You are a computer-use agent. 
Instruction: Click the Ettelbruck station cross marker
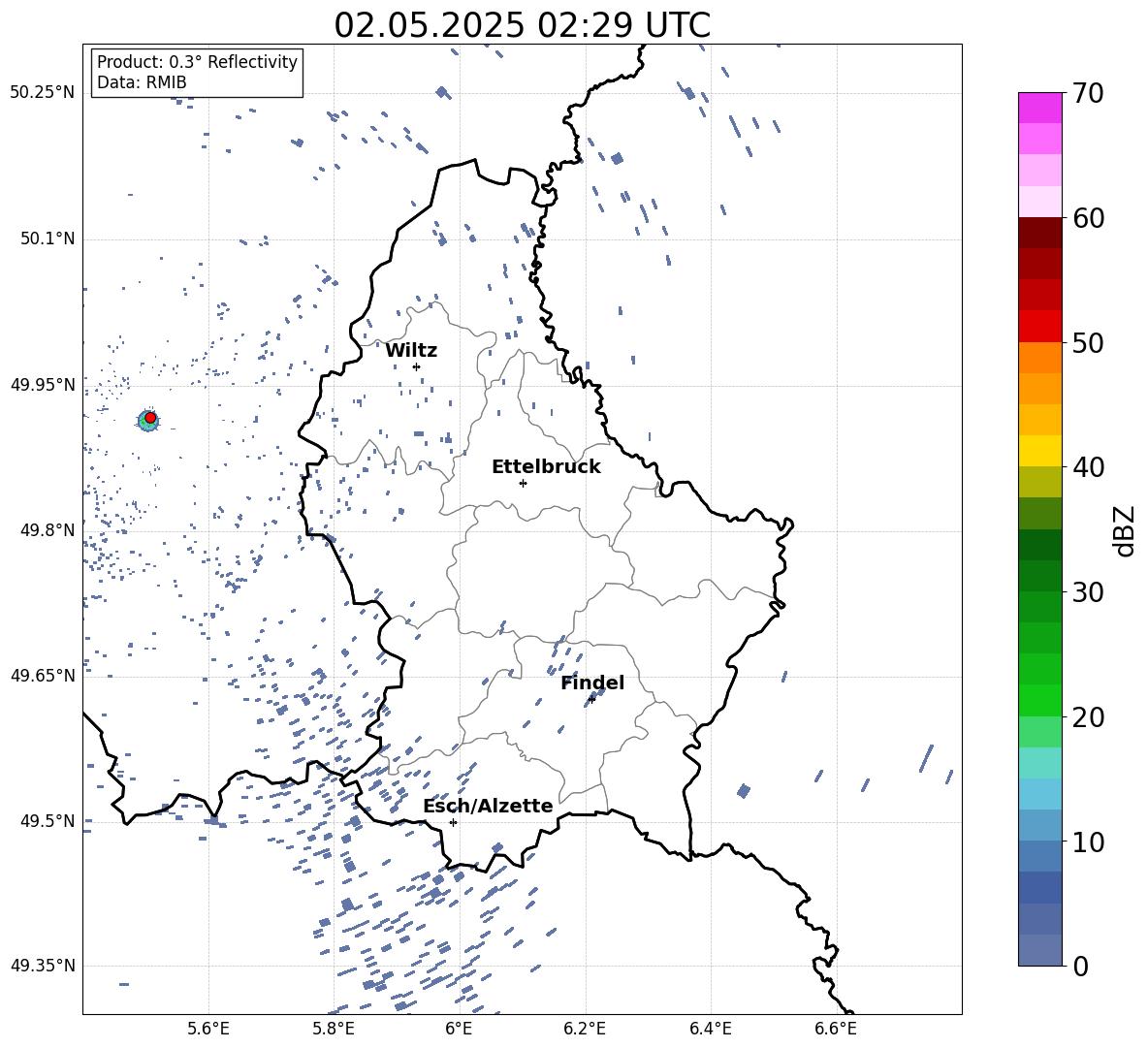tap(523, 483)
